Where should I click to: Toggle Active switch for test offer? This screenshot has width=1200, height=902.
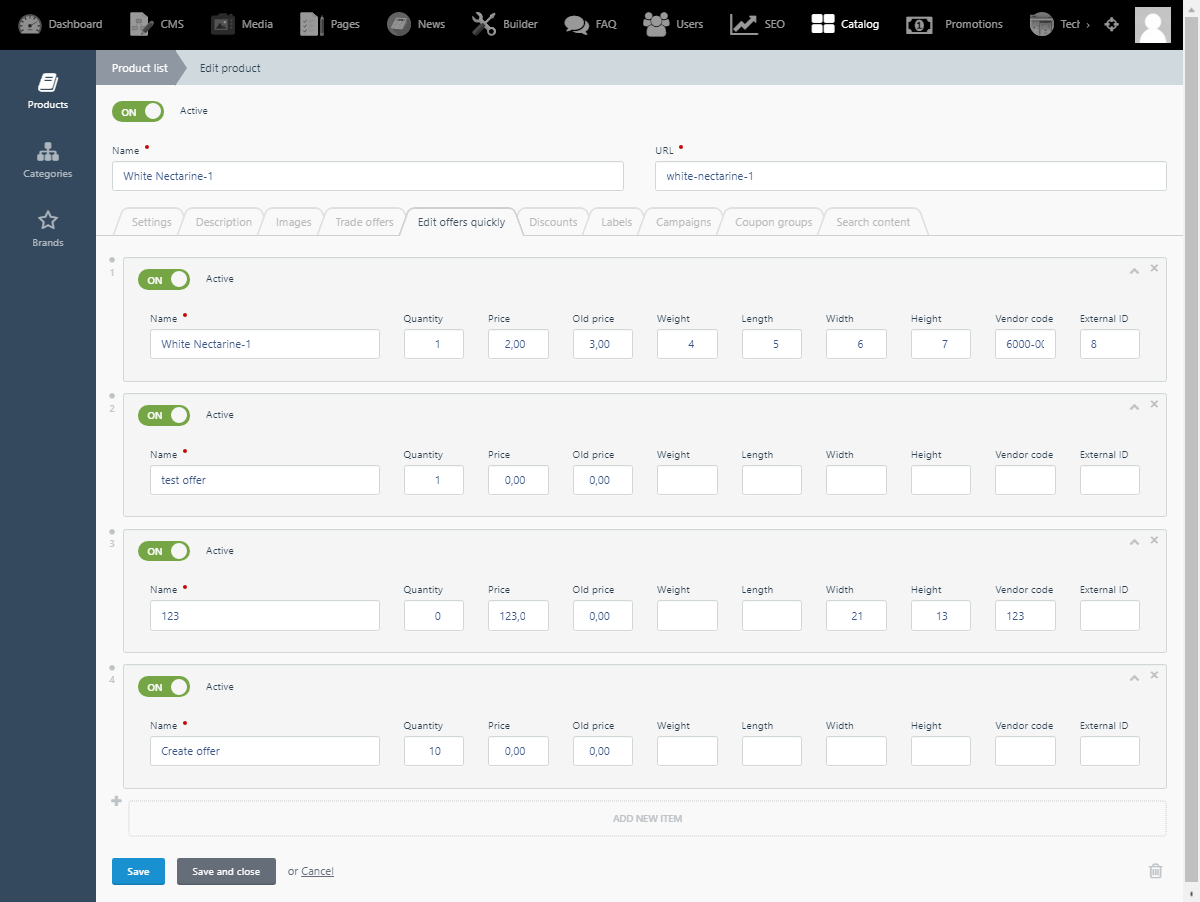tap(164, 415)
